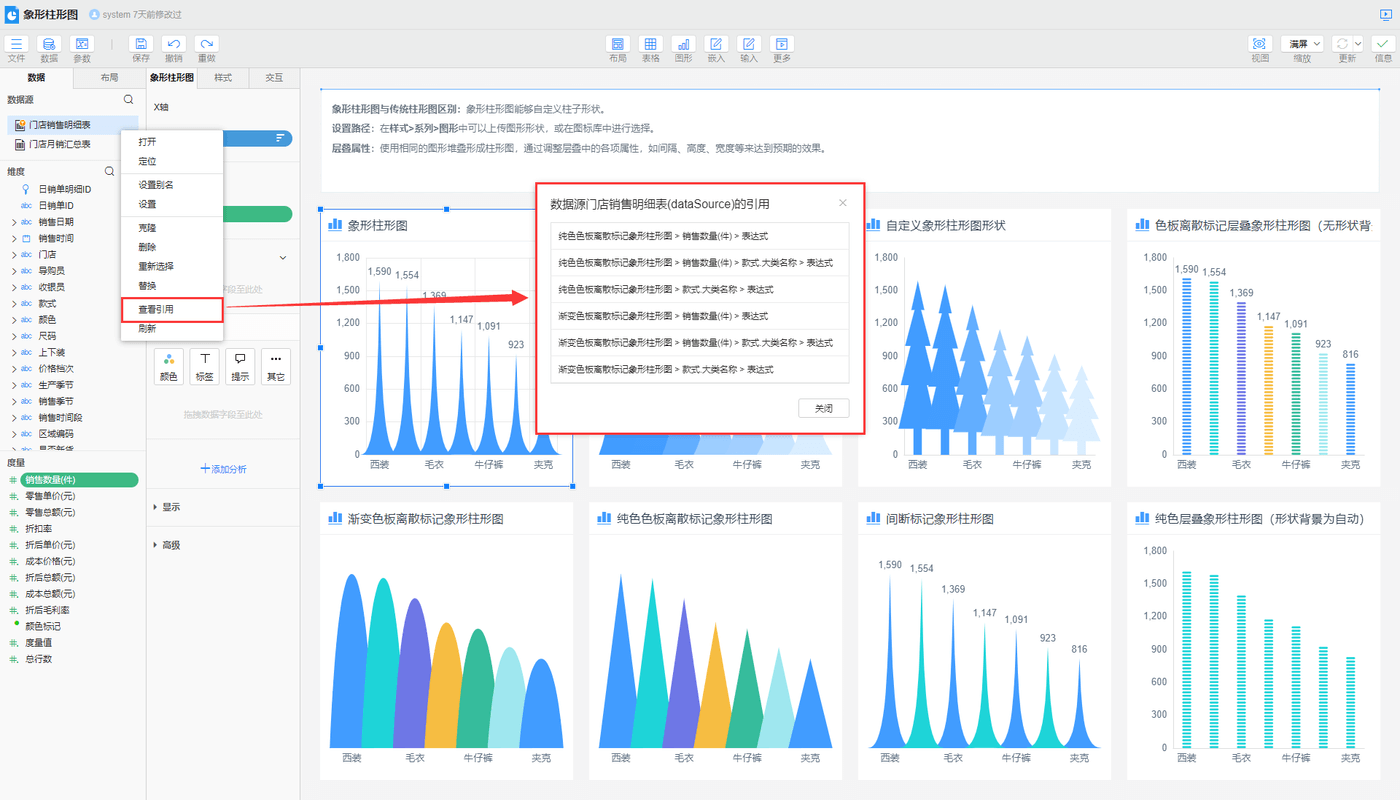The image size is (1400, 800).
Task: Expand the 销售日期 dimension node
Action: click(x=13, y=222)
